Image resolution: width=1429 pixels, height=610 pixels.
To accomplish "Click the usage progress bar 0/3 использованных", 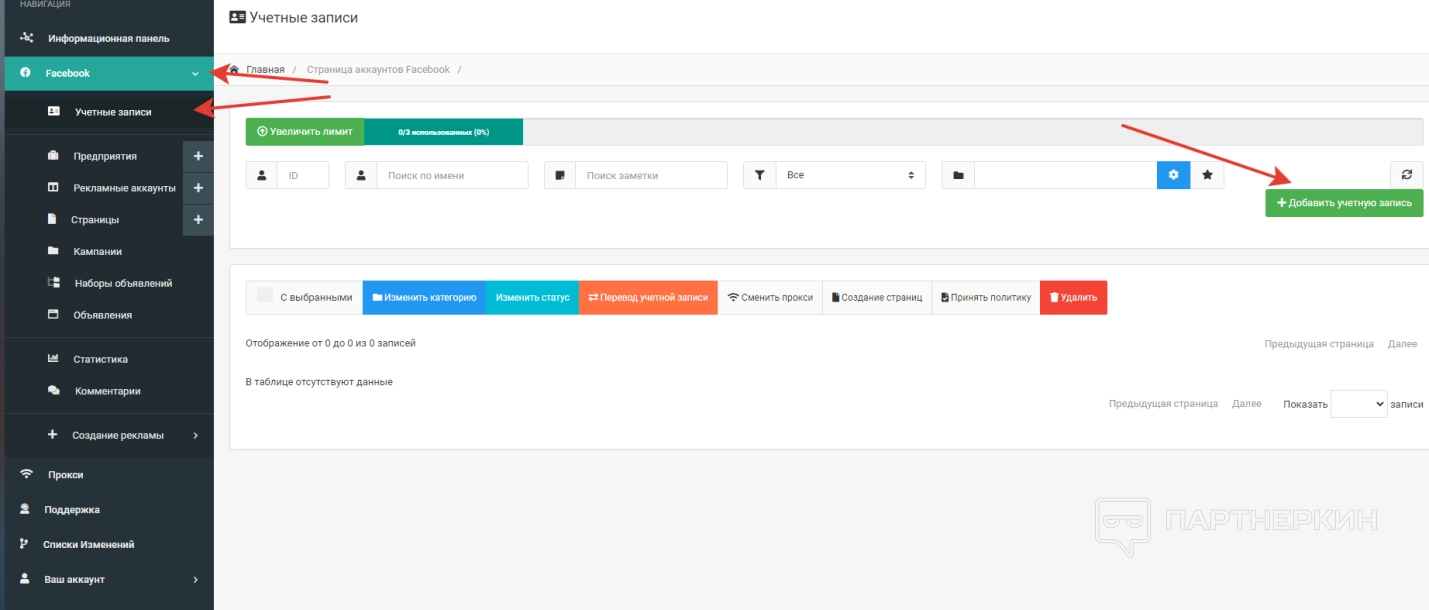I will pyautogui.click(x=443, y=131).
